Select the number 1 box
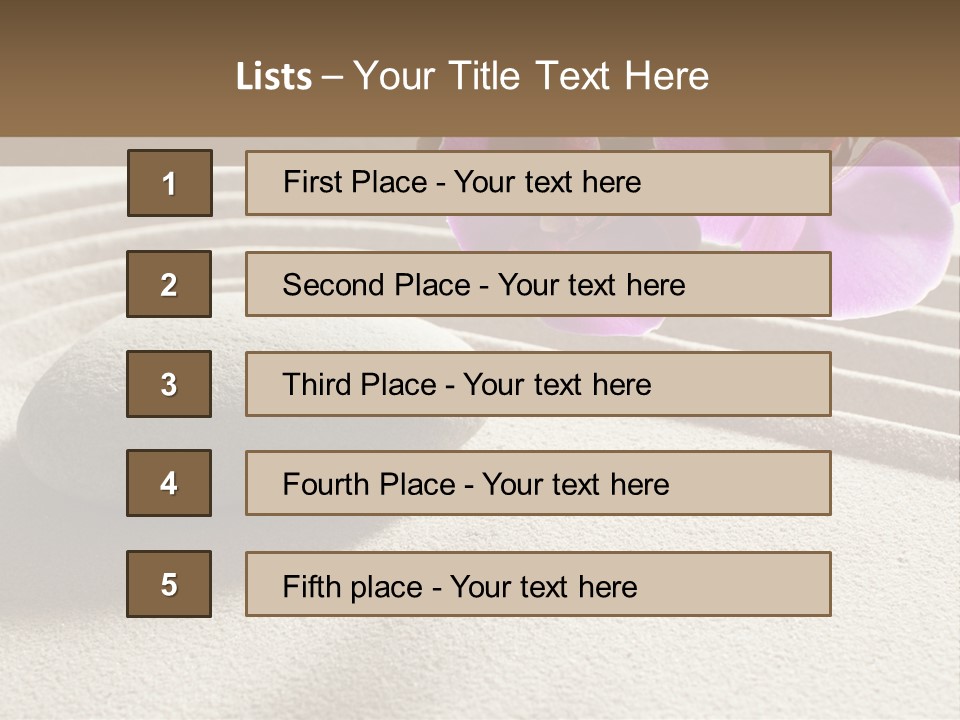The height and width of the screenshot is (720, 960). pyautogui.click(x=169, y=183)
